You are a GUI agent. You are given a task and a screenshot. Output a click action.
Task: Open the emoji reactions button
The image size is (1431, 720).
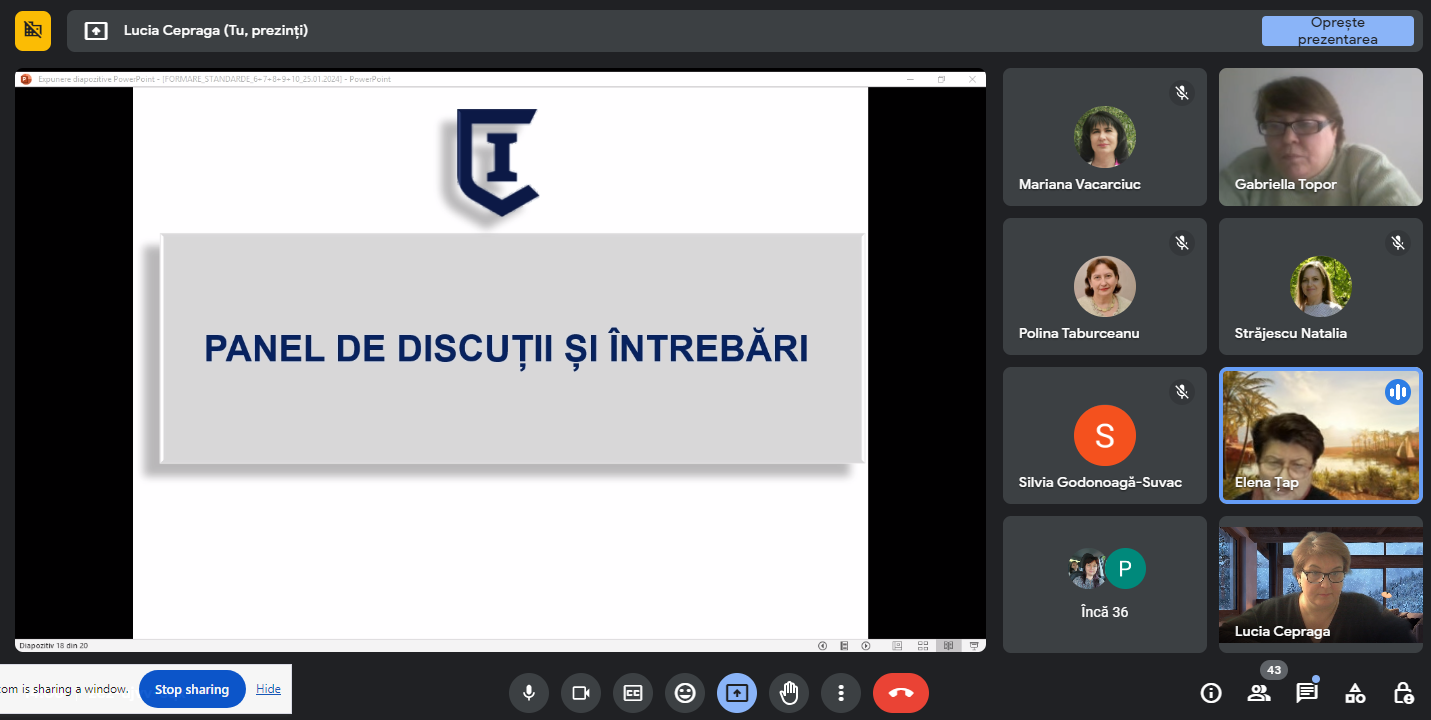click(685, 693)
